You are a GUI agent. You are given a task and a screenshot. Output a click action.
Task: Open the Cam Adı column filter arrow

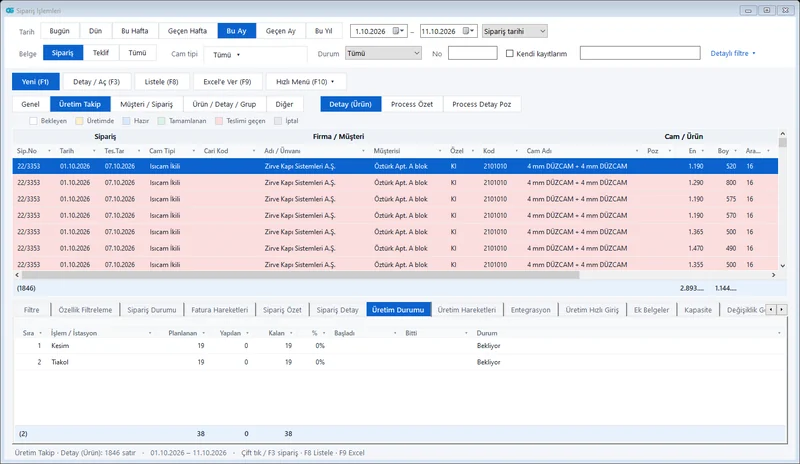click(x=637, y=151)
